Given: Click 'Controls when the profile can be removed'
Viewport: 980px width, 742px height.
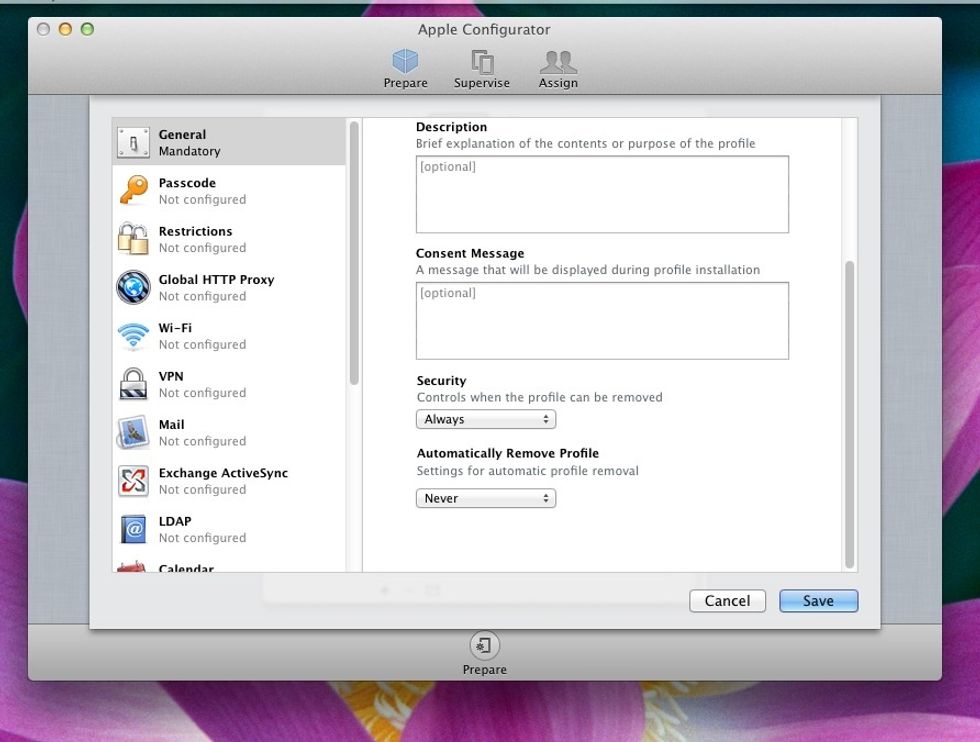Looking at the screenshot, I should pos(539,397).
